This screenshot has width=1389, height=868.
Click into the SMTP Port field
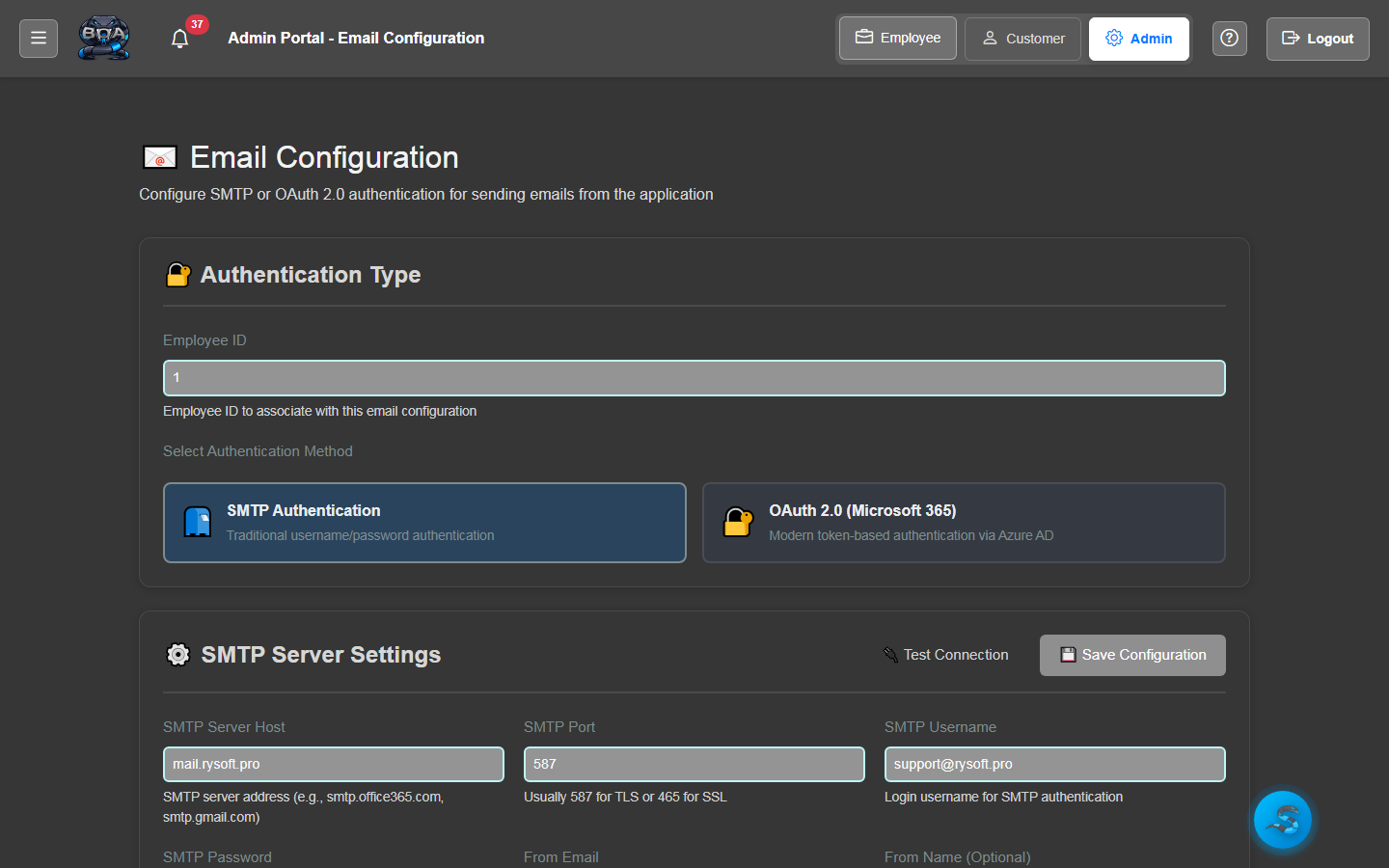[x=694, y=764]
